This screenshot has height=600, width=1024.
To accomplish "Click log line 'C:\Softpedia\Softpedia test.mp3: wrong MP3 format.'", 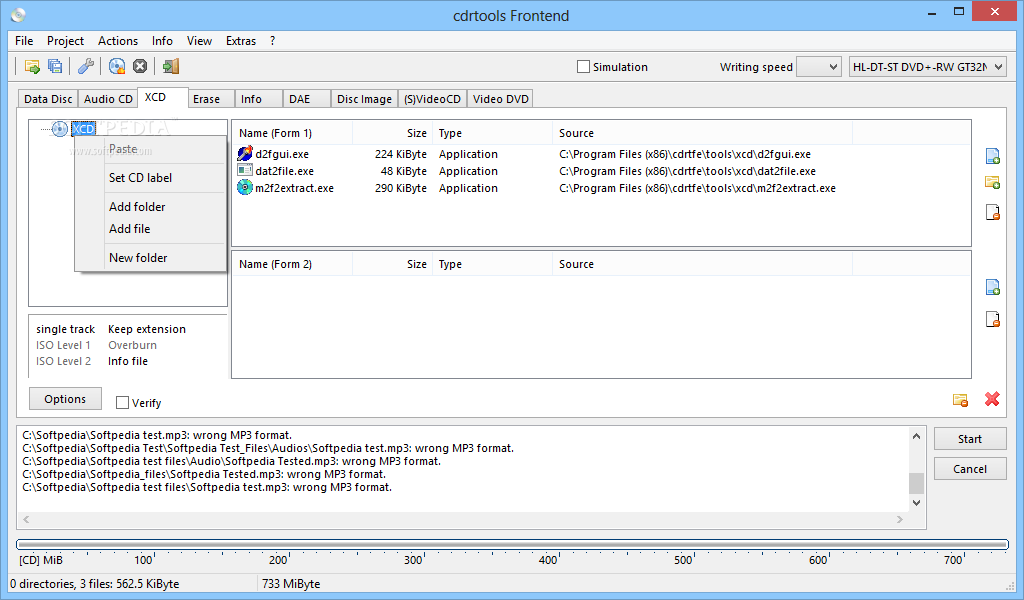I will pyautogui.click(x=157, y=435).
